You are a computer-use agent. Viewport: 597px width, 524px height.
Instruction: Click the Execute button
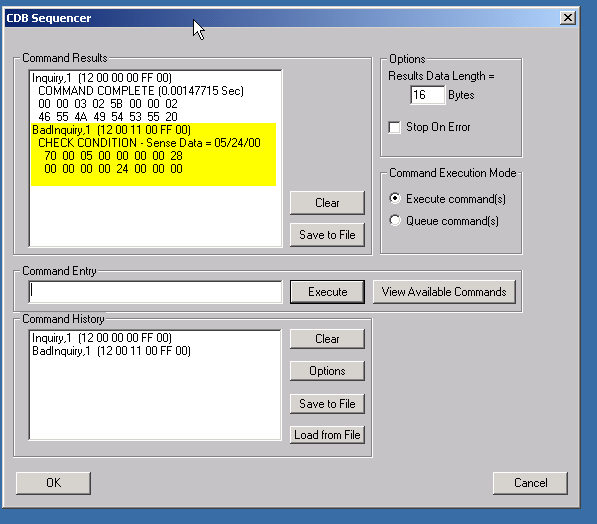coord(327,292)
